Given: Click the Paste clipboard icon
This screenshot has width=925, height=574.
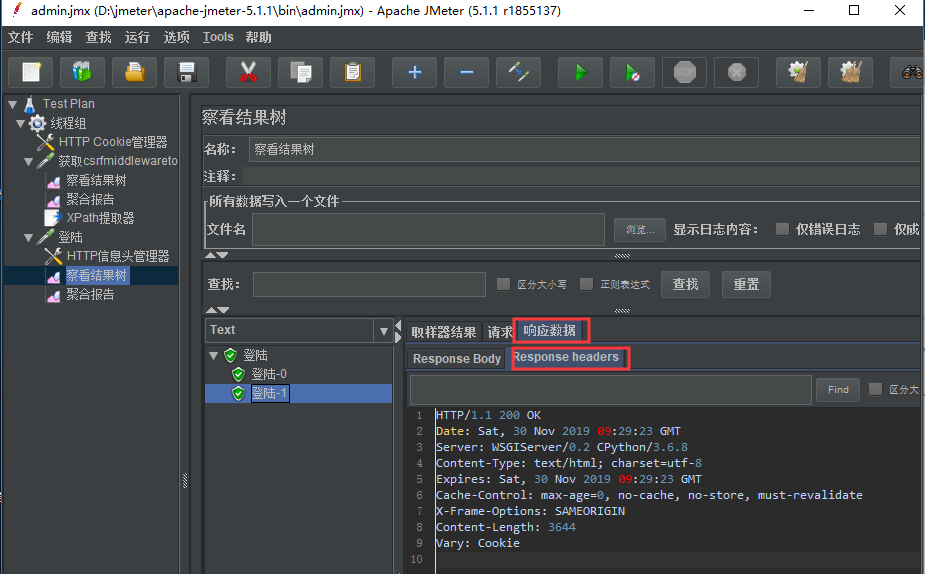Looking at the screenshot, I should pyautogui.click(x=353, y=73).
